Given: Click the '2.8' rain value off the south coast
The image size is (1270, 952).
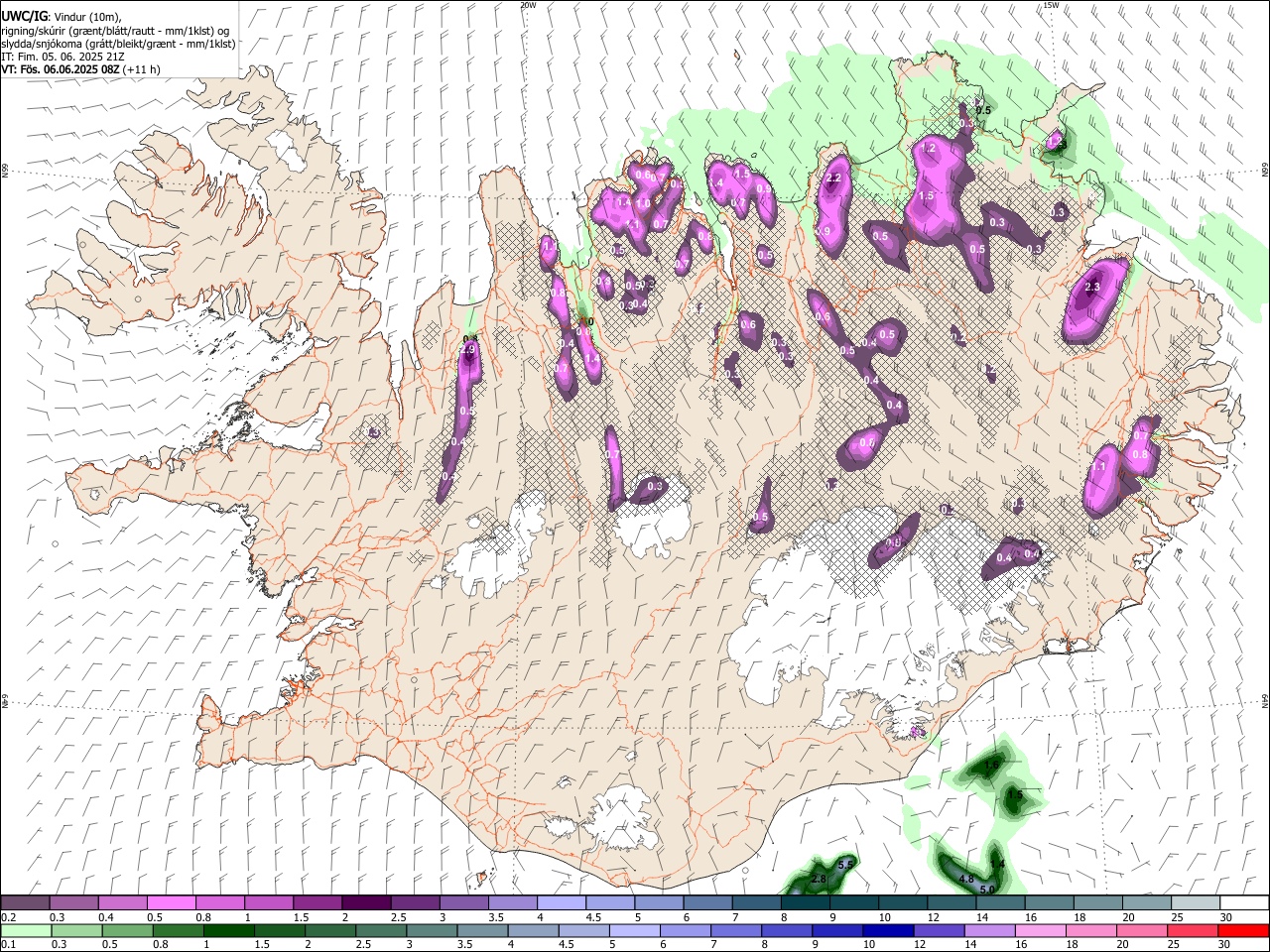Looking at the screenshot, I should point(819,879).
